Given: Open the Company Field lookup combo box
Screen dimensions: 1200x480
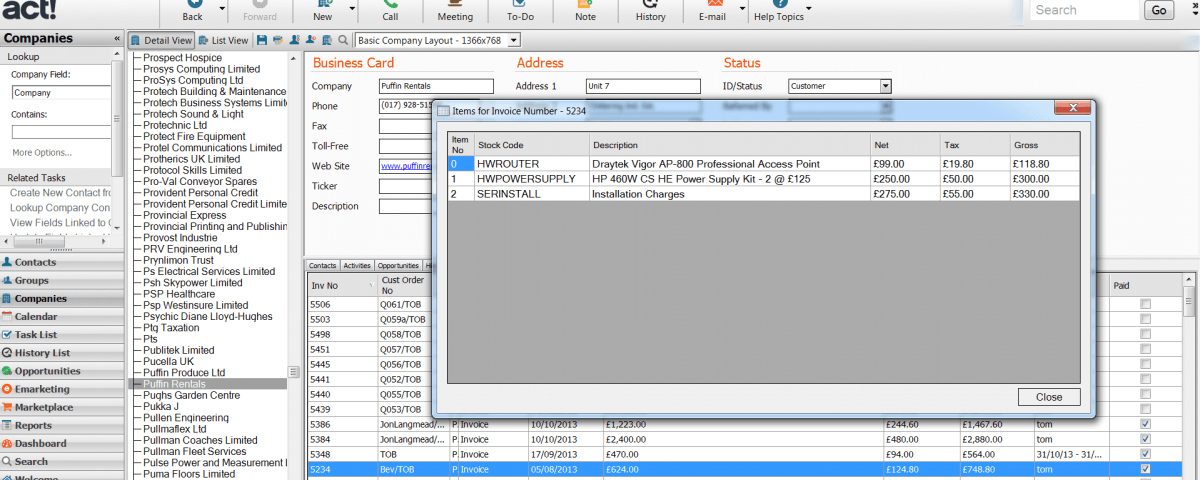Looking at the screenshot, I should [60, 93].
